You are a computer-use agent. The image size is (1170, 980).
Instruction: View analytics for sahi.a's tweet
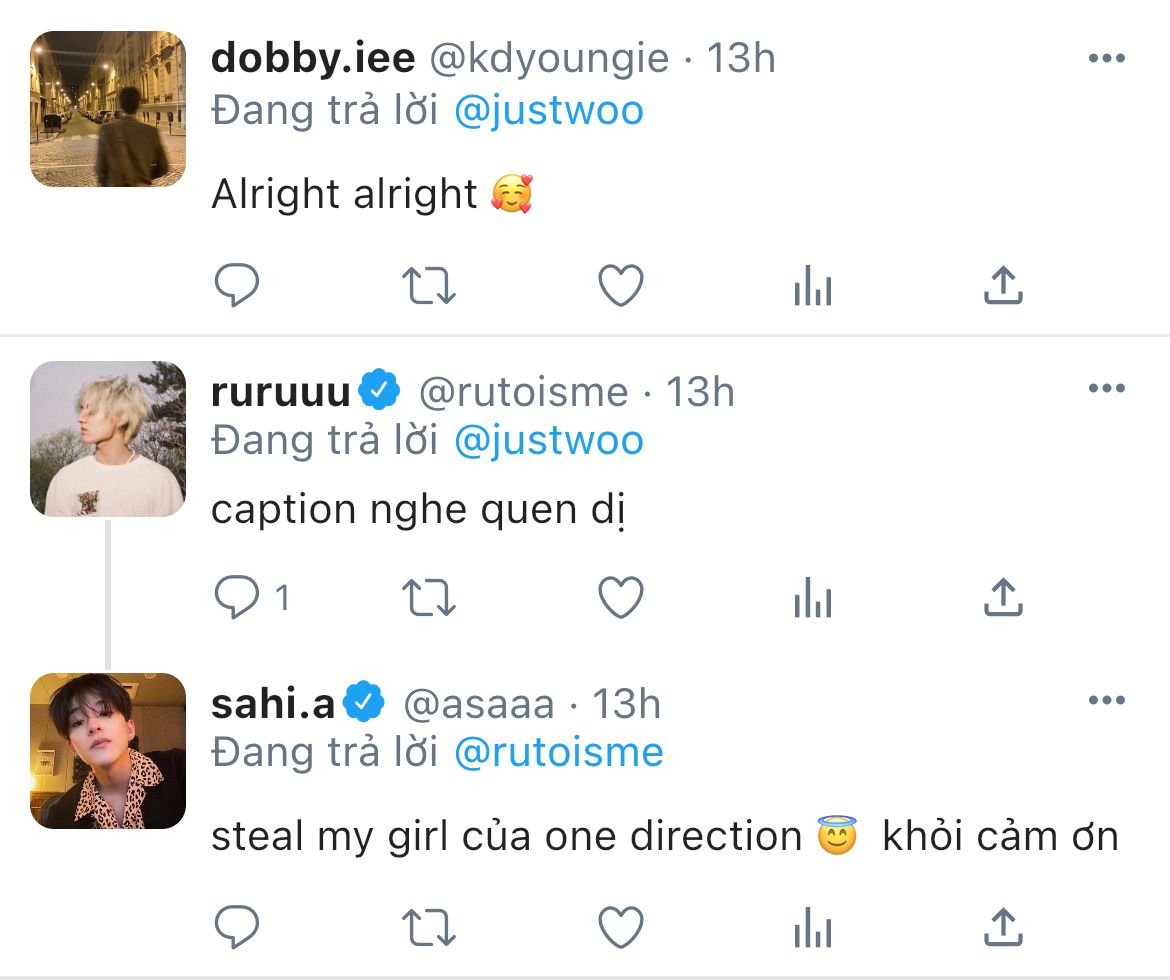pos(812,928)
